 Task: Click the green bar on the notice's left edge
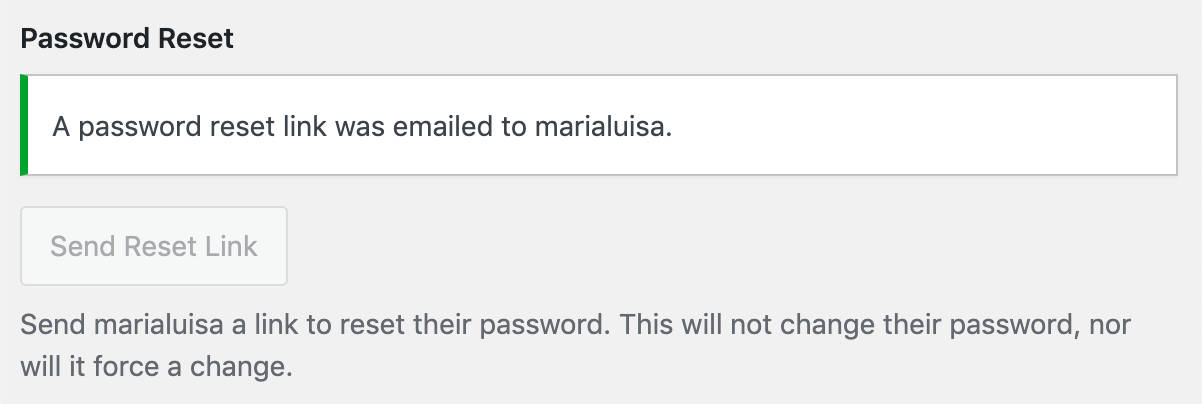24,126
